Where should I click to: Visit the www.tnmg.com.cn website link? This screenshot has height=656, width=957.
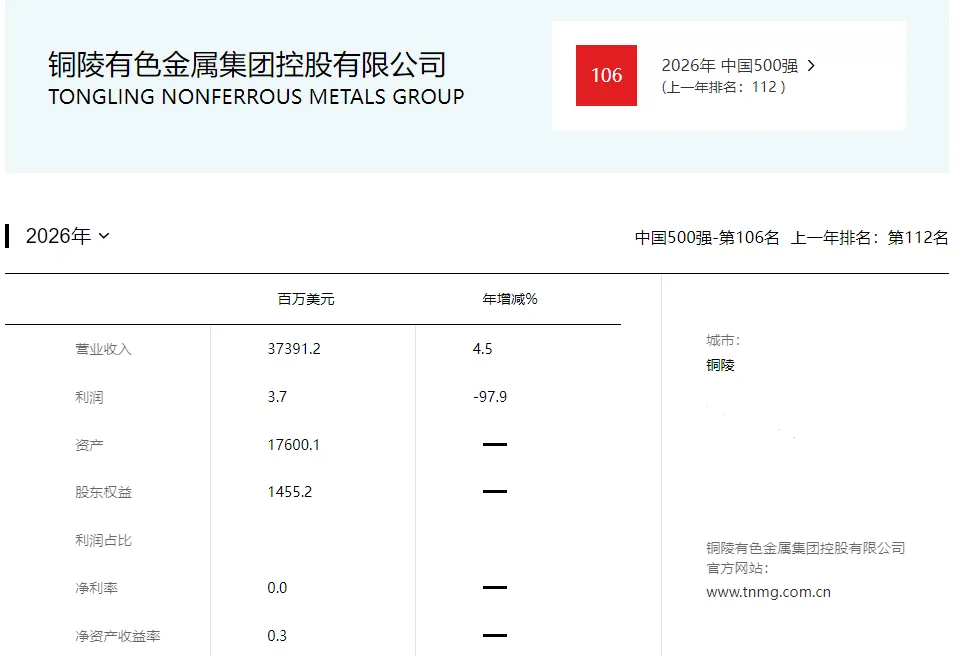coord(768,592)
